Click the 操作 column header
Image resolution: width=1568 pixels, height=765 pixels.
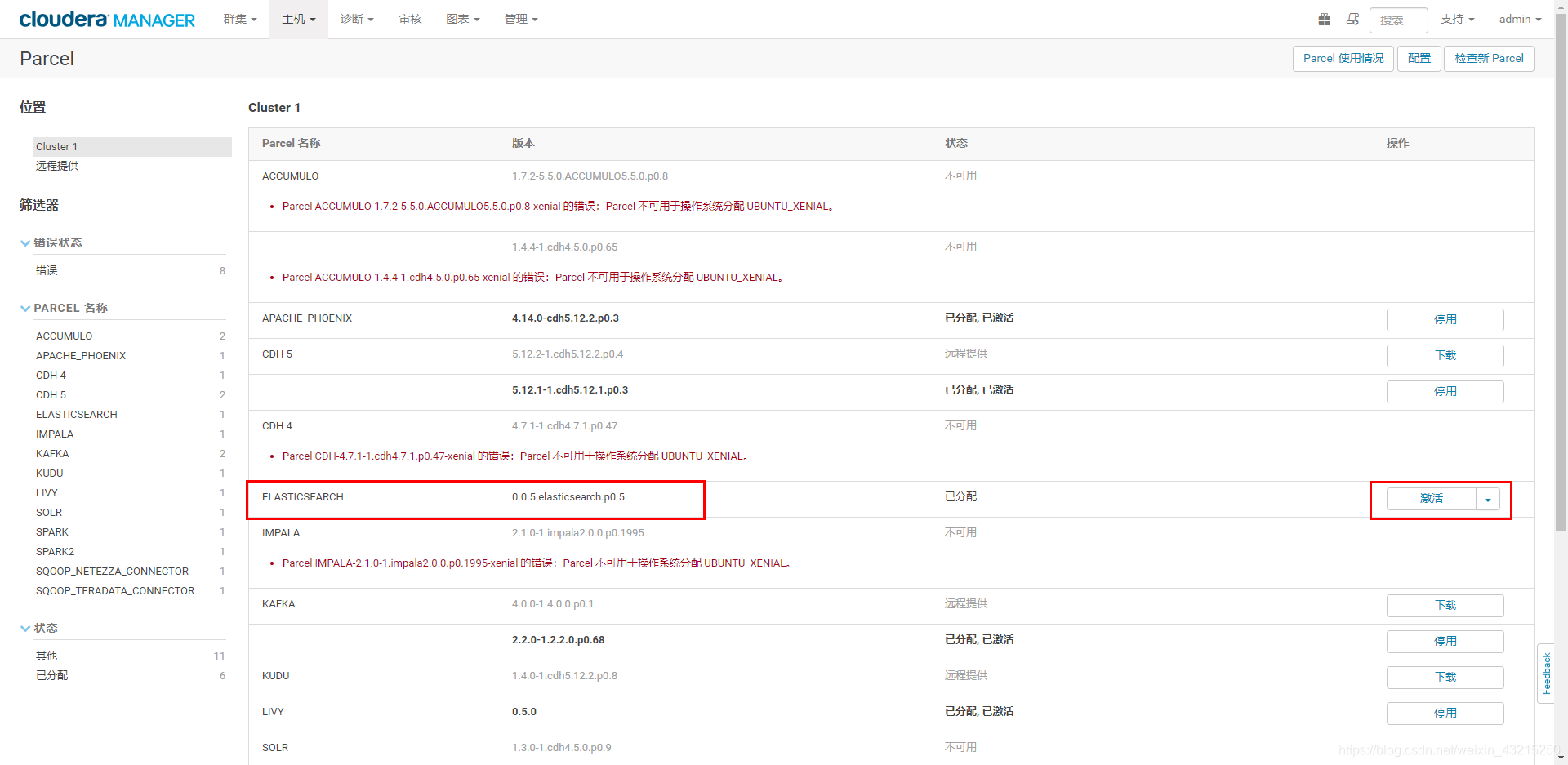click(x=1398, y=143)
